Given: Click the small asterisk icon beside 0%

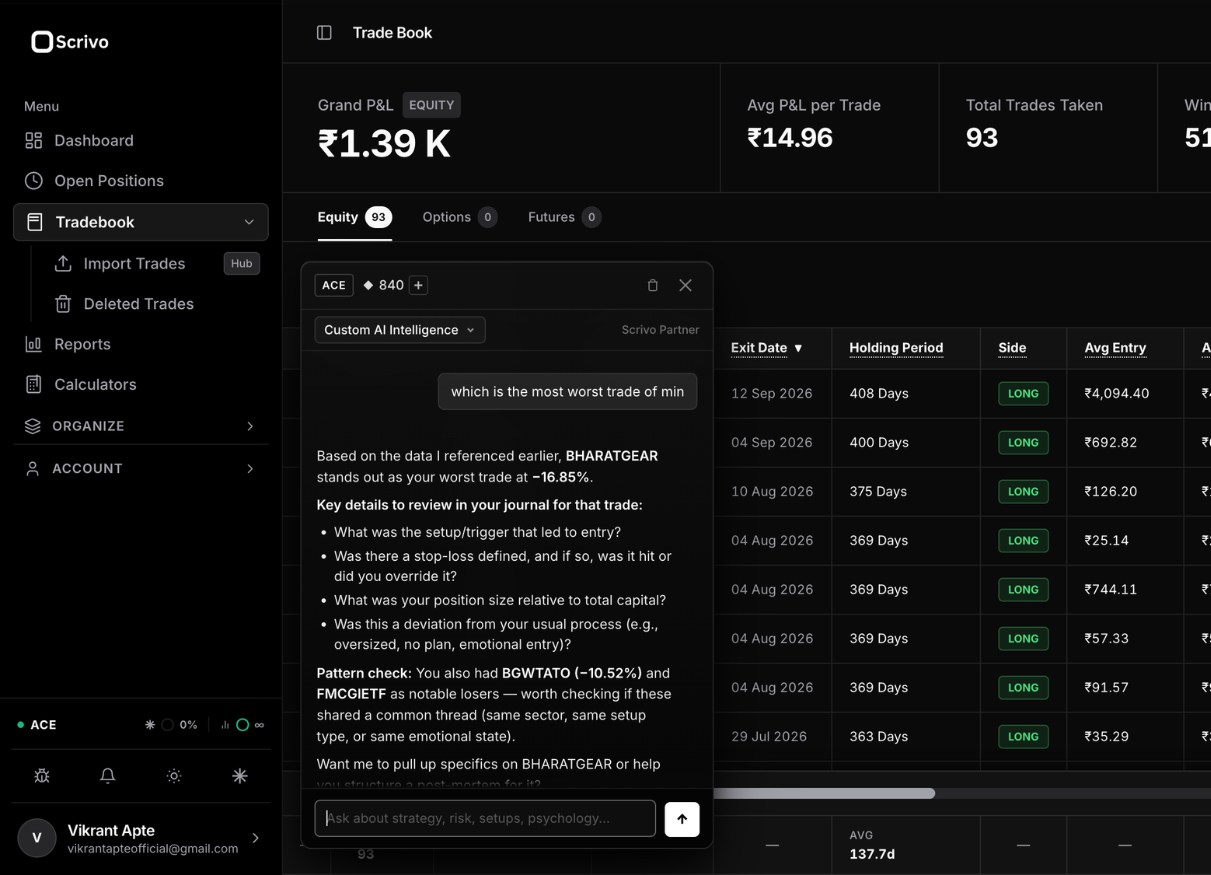Looking at the screenshot, I should coord(150,725).
